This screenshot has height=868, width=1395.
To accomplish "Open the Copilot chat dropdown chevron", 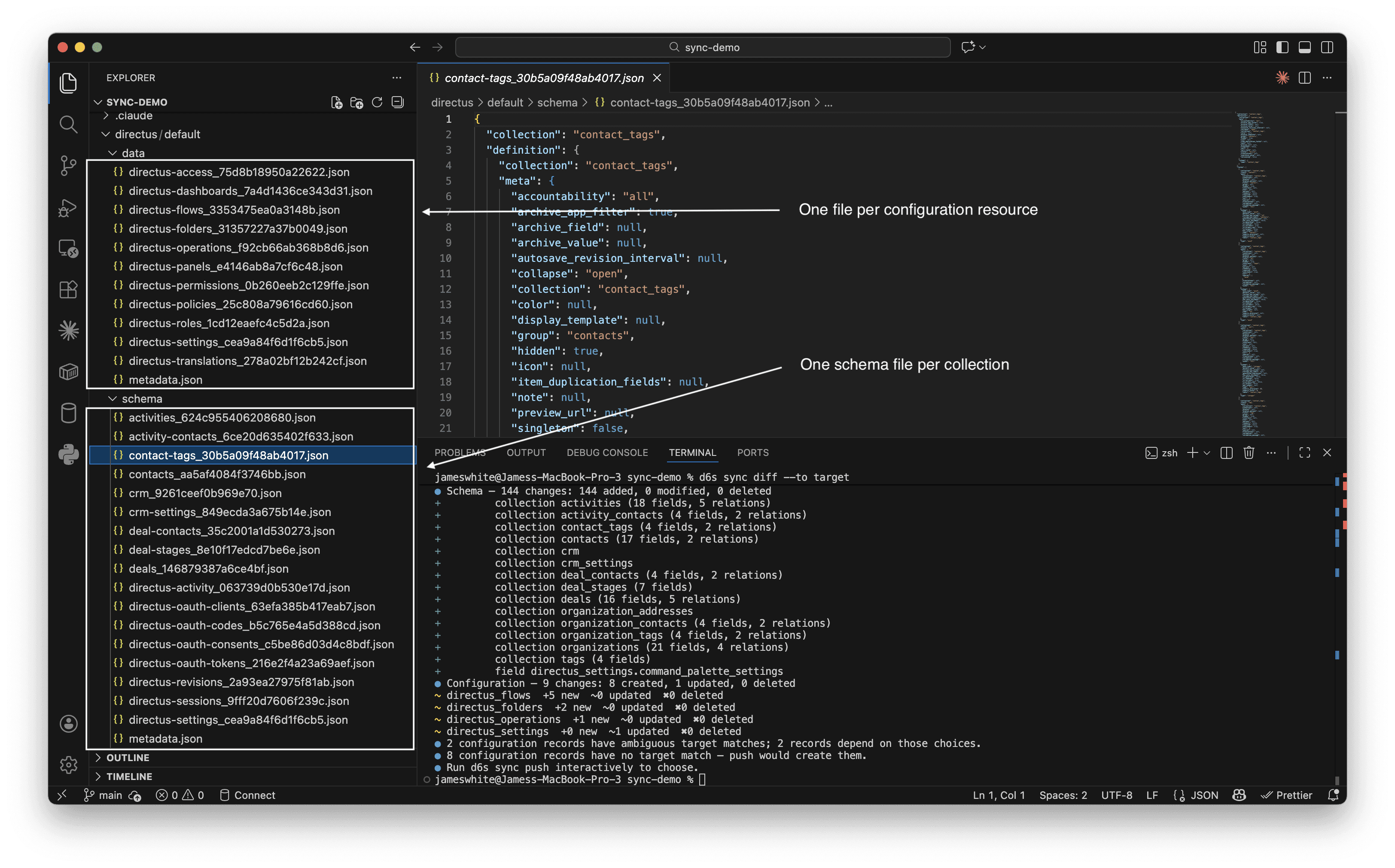I will [983, 47].
